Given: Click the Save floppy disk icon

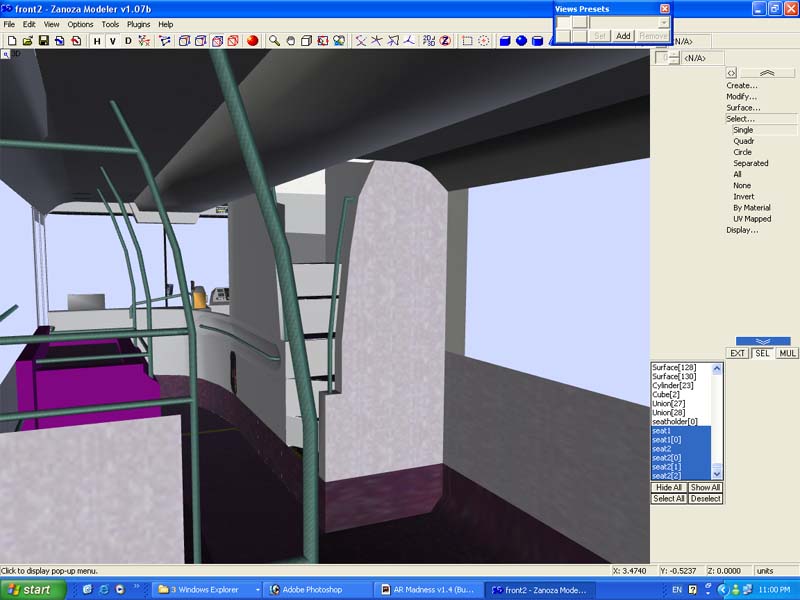Looking at the screenshot, I should click(x=44, y=41).
